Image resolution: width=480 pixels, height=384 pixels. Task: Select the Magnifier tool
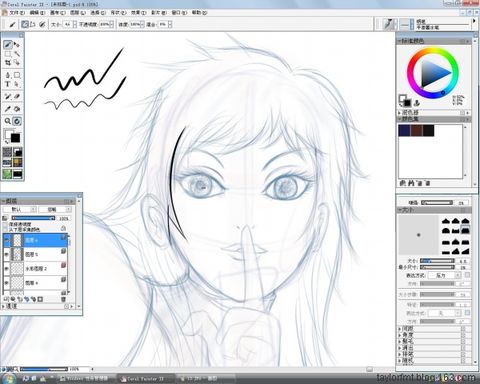[x=8, y=121]
